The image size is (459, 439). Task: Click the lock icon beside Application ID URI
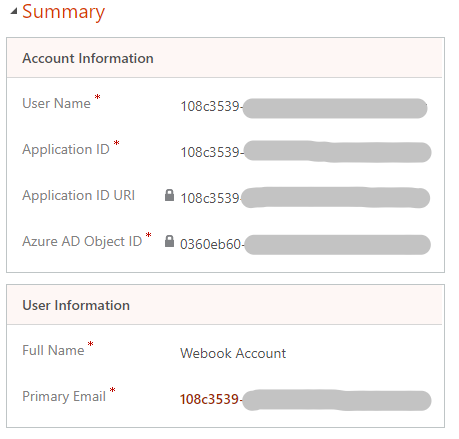coord(169,195)
